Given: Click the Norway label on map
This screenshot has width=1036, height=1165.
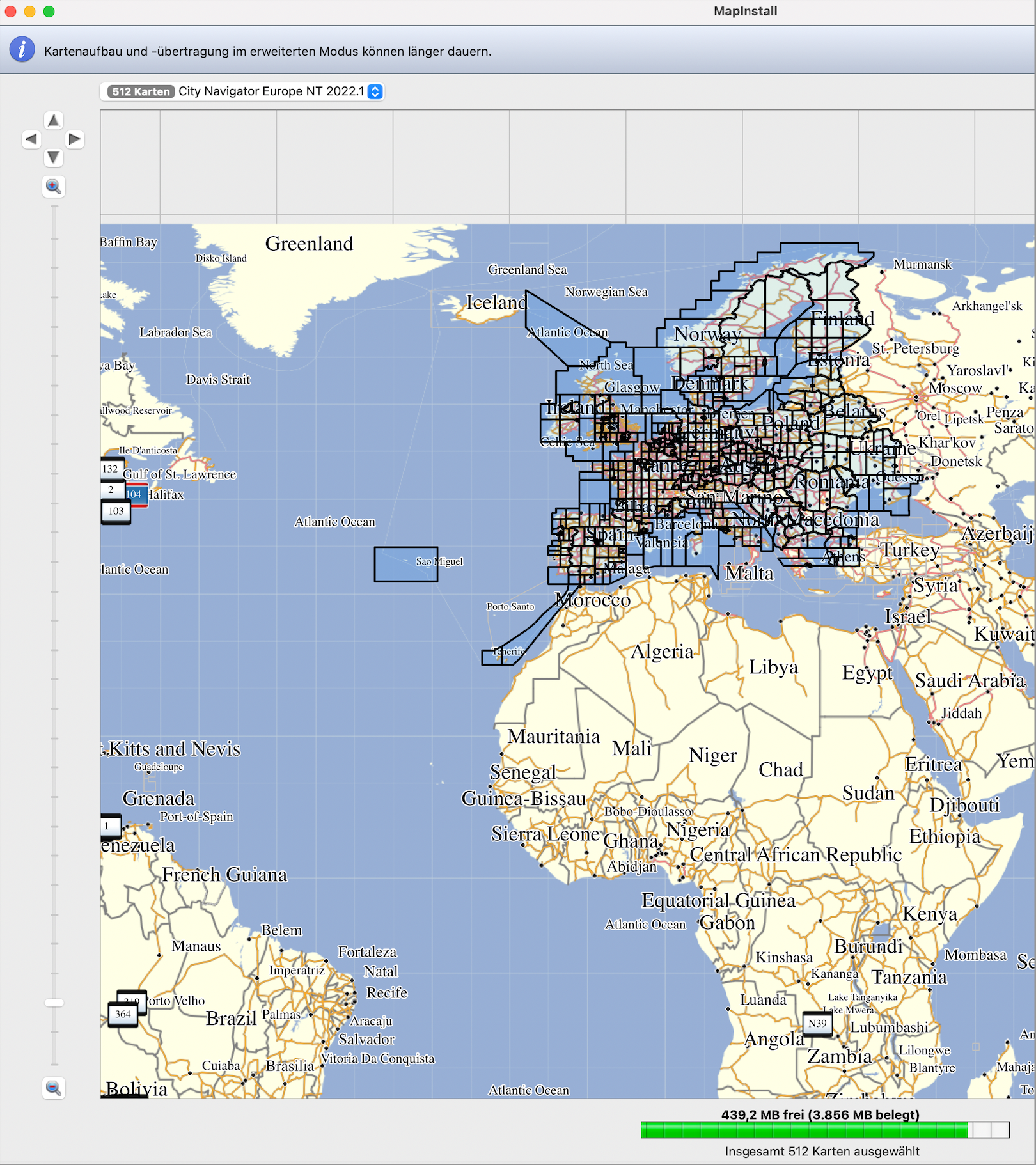Looking at the screenshot, I should coord(707,334).
